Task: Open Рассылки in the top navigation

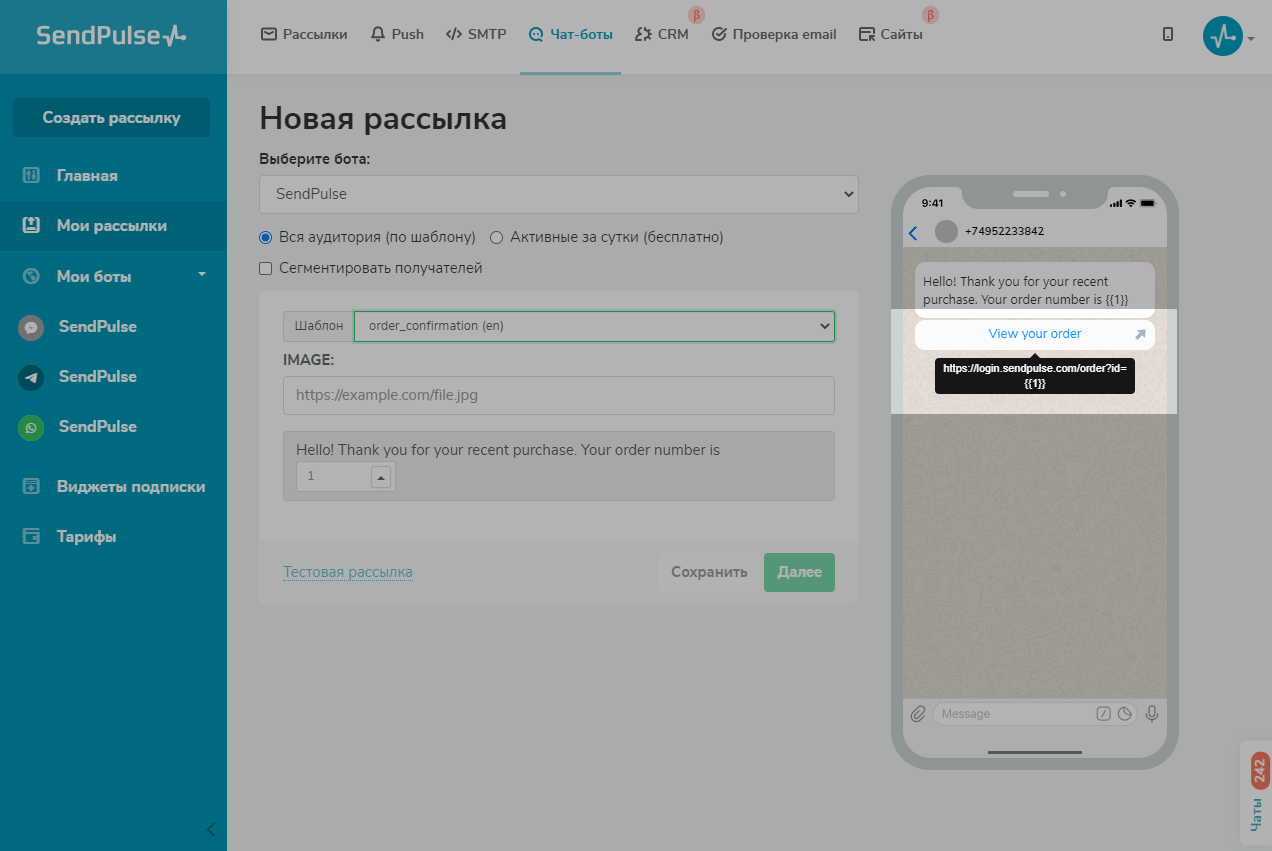Action: (304, 34)
